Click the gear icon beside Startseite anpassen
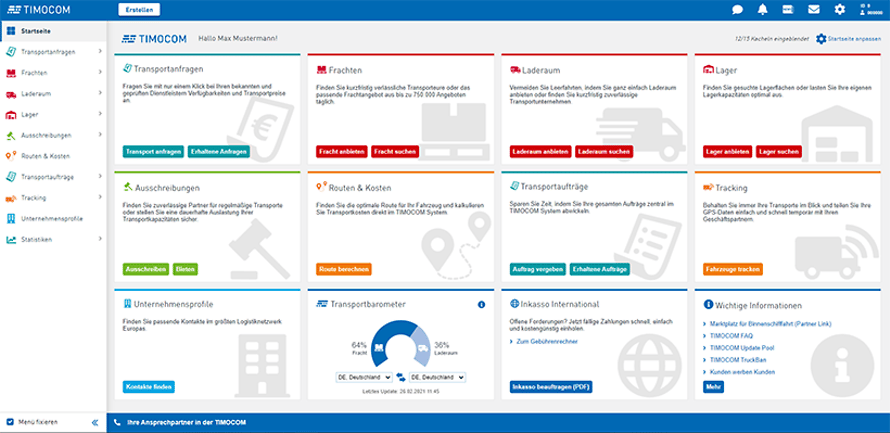The width and height of the screenshot is (890, 433). (x=821, y=39)
